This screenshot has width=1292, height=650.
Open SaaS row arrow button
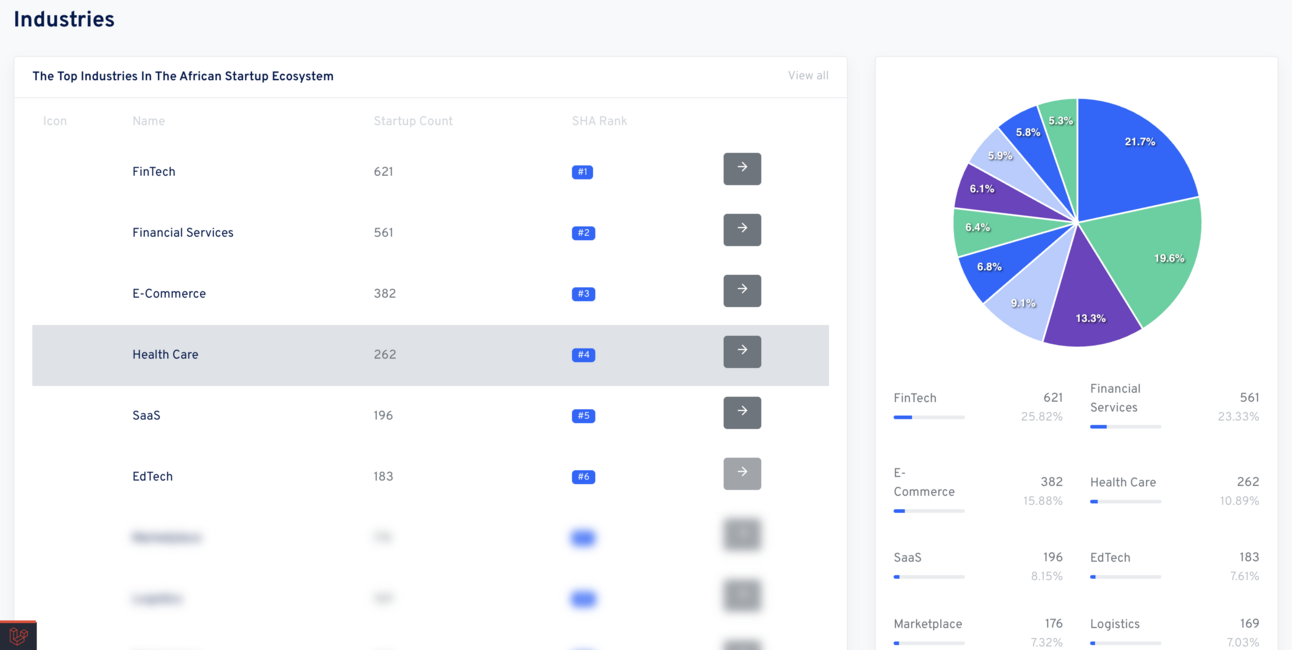pyautogui.click(x=742, y=413)
